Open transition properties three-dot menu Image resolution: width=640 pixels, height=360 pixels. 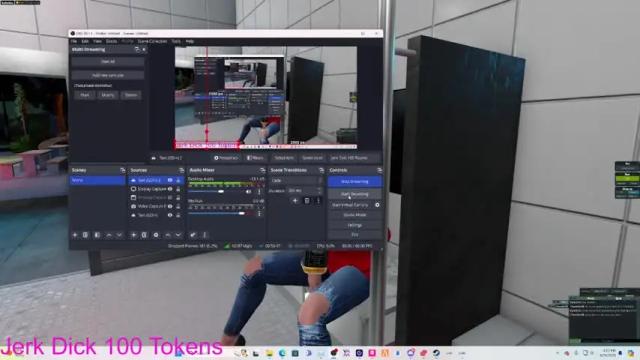[x=318, y=200]
